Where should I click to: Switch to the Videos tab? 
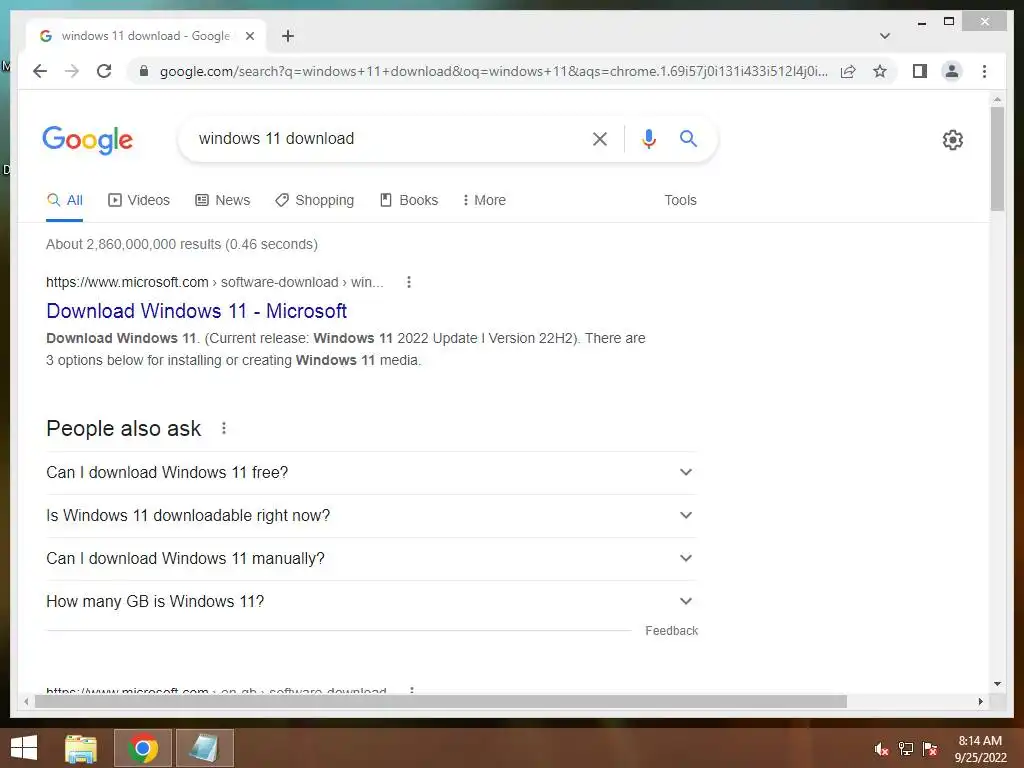coord(138,200)
